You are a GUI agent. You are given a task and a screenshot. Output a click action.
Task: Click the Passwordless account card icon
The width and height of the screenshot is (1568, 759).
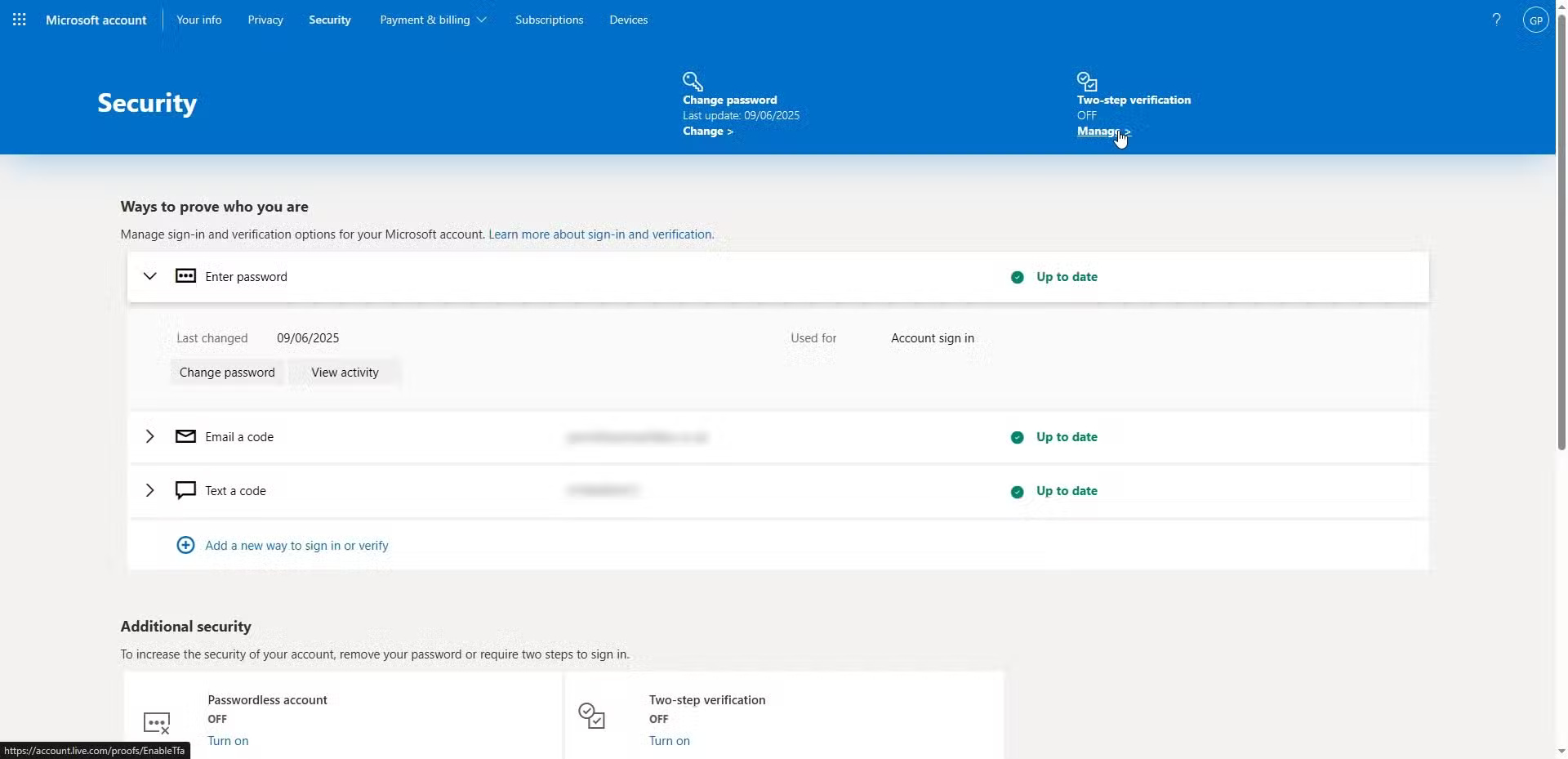coord(156,722)
